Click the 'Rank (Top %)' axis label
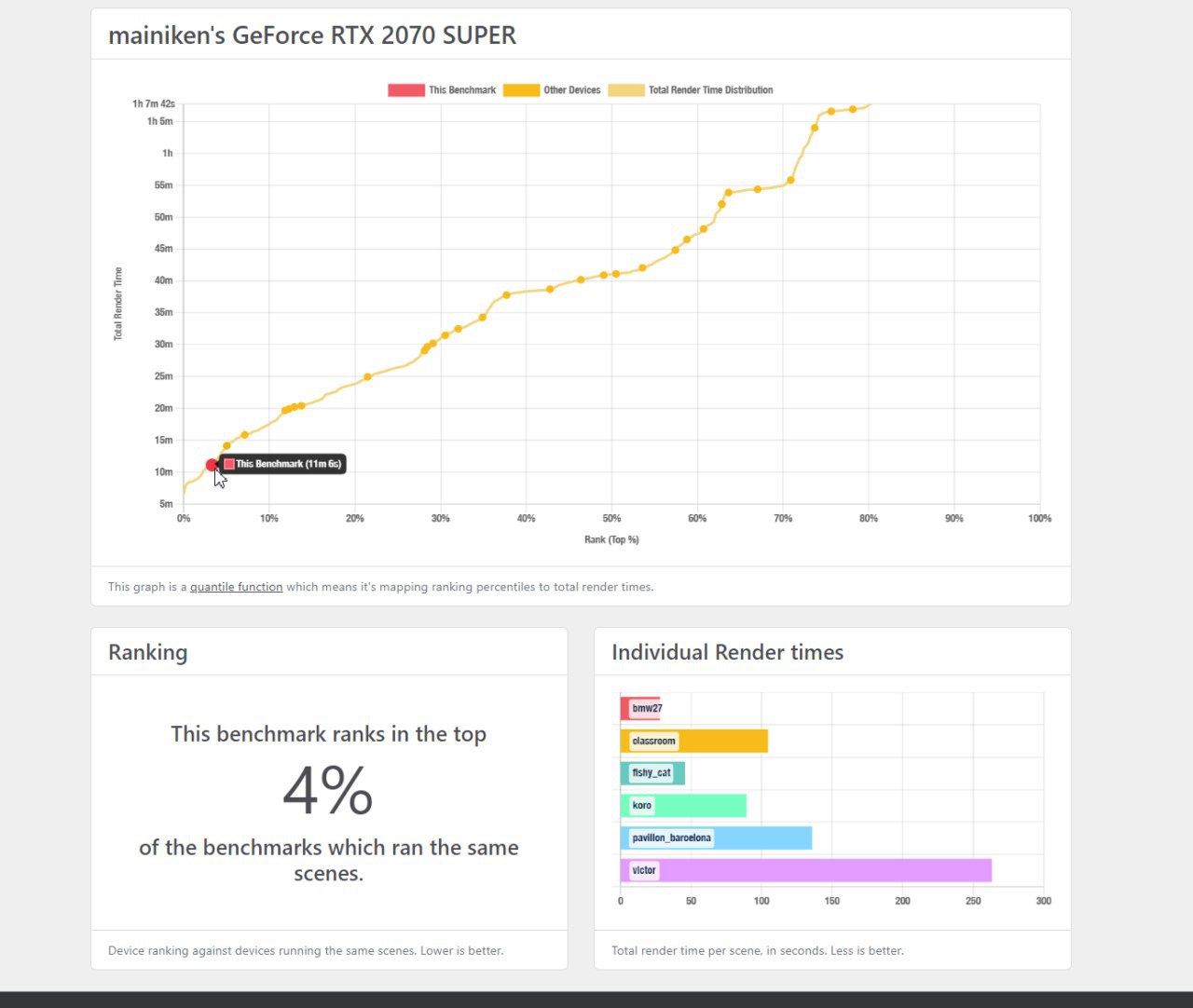 point(611,539)
